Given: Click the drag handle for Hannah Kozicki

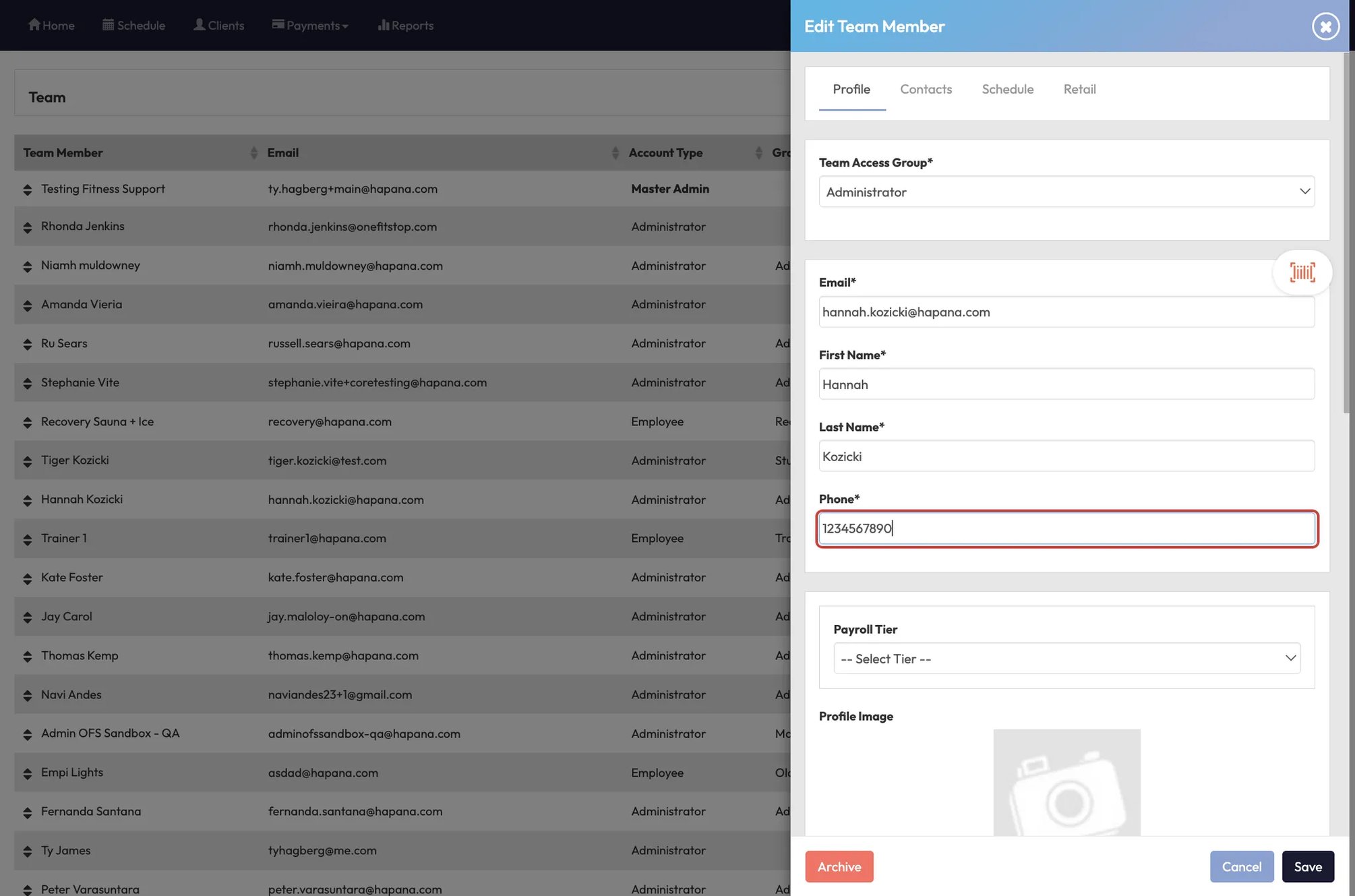Looking at the screenshot, I should (x=27, y=501).
